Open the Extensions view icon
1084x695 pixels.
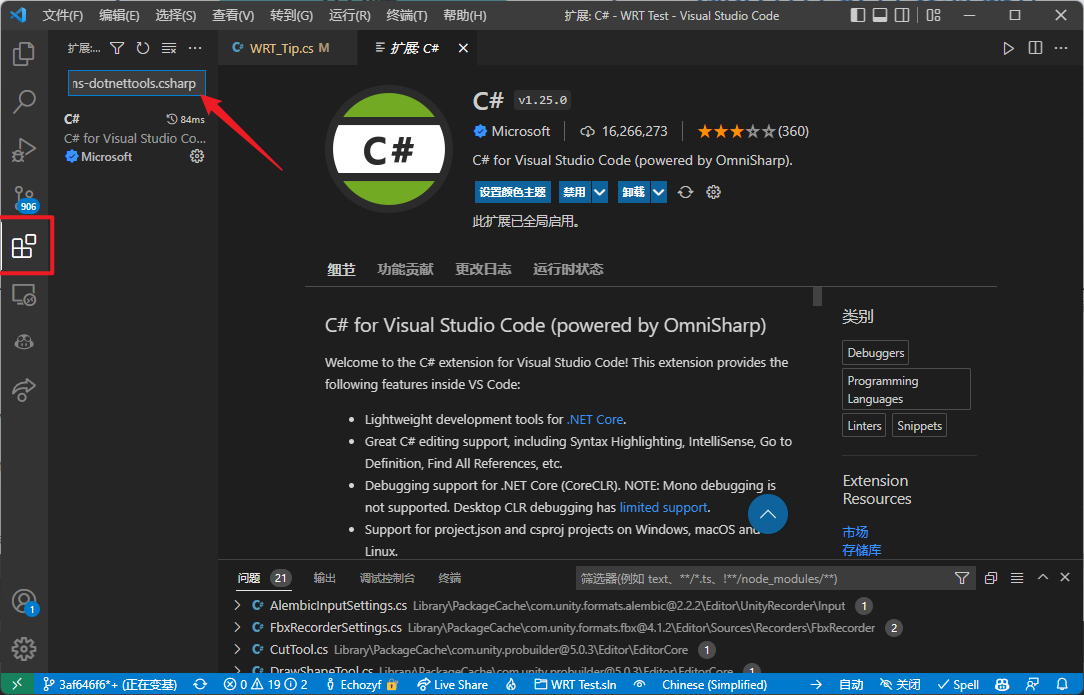tap(24, 245)
